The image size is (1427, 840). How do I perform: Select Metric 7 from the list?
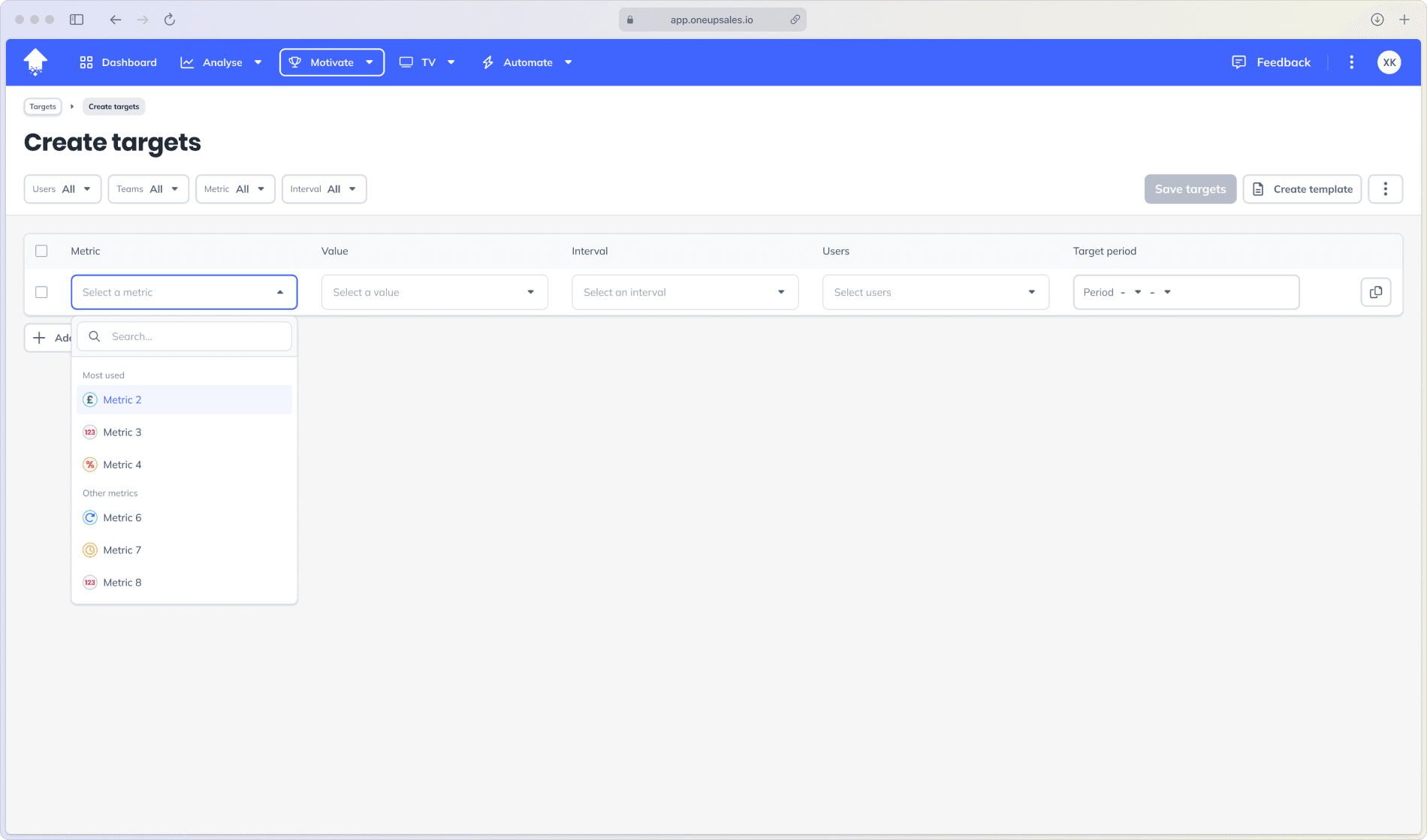184,550
